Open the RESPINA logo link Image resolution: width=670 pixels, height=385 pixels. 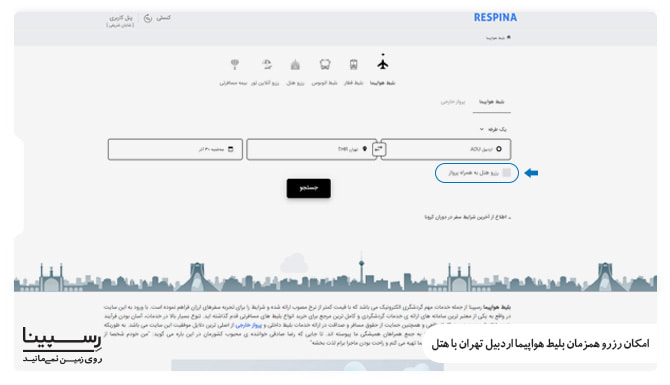click(x=495, y=18)
